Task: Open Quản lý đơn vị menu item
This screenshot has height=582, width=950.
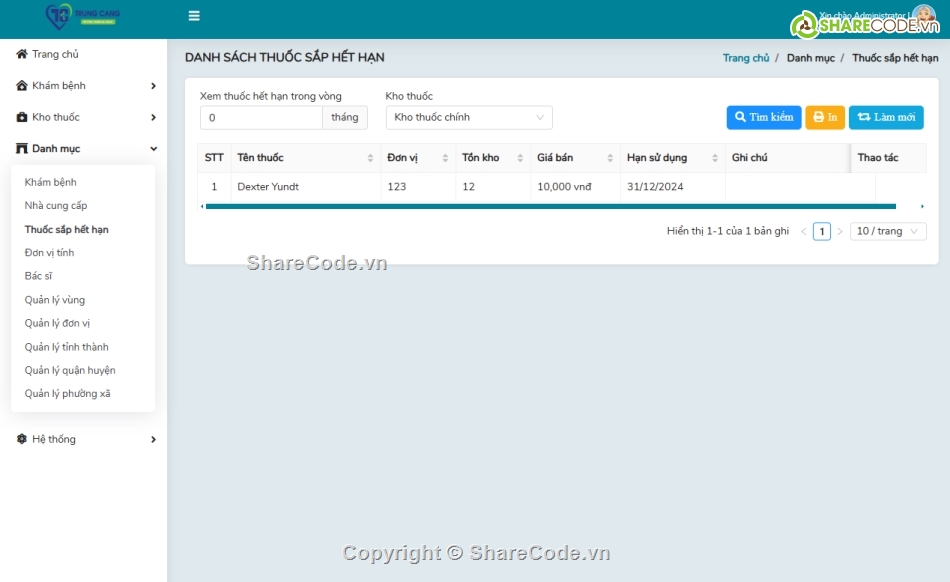Action: point(57,323)
